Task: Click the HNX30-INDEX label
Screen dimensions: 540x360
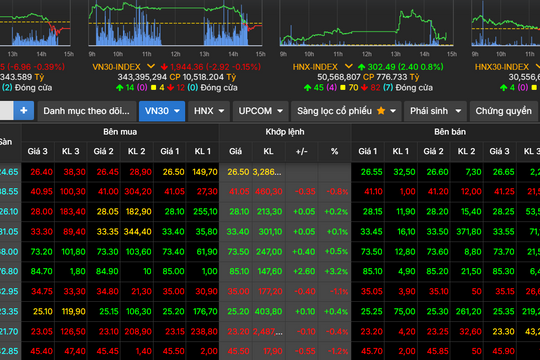Action: click(x=502, y=67)
